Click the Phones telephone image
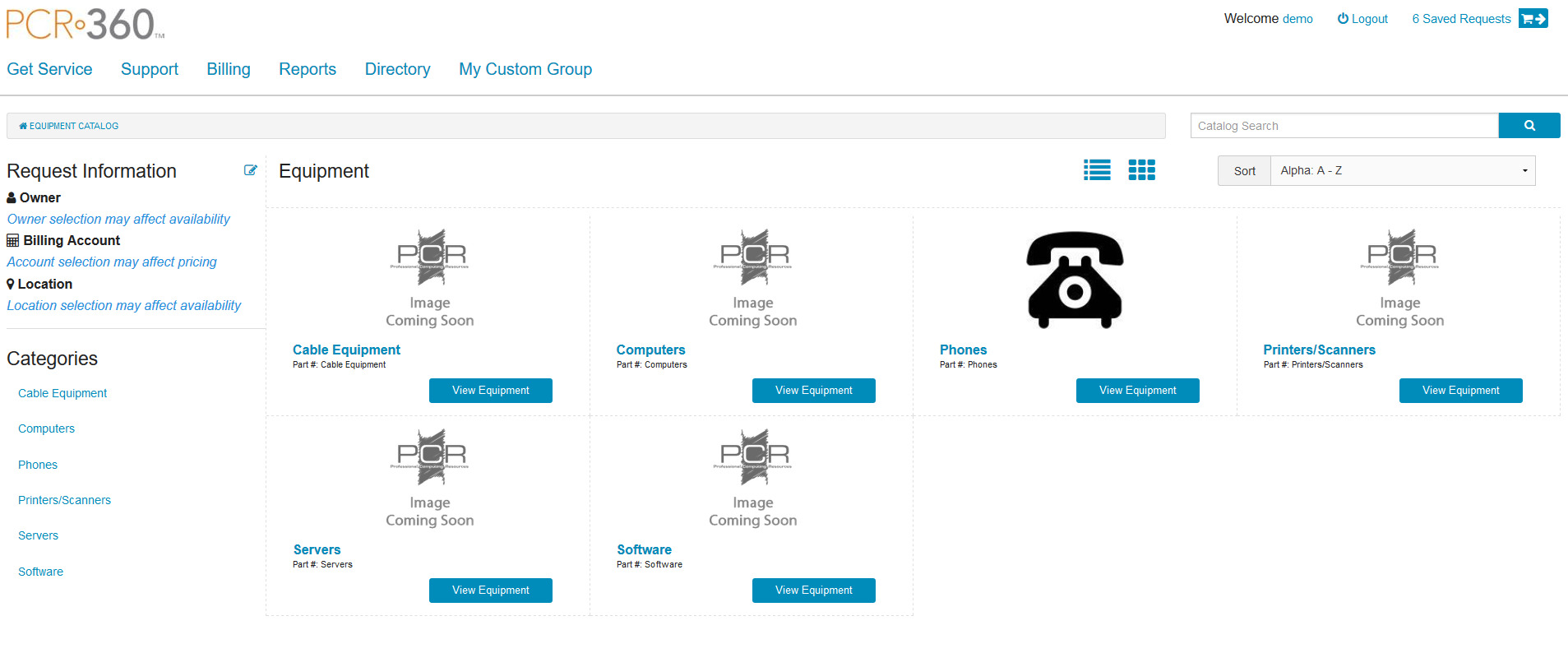This screenshot has width=1568, height=667. [x=1074, y=280]
